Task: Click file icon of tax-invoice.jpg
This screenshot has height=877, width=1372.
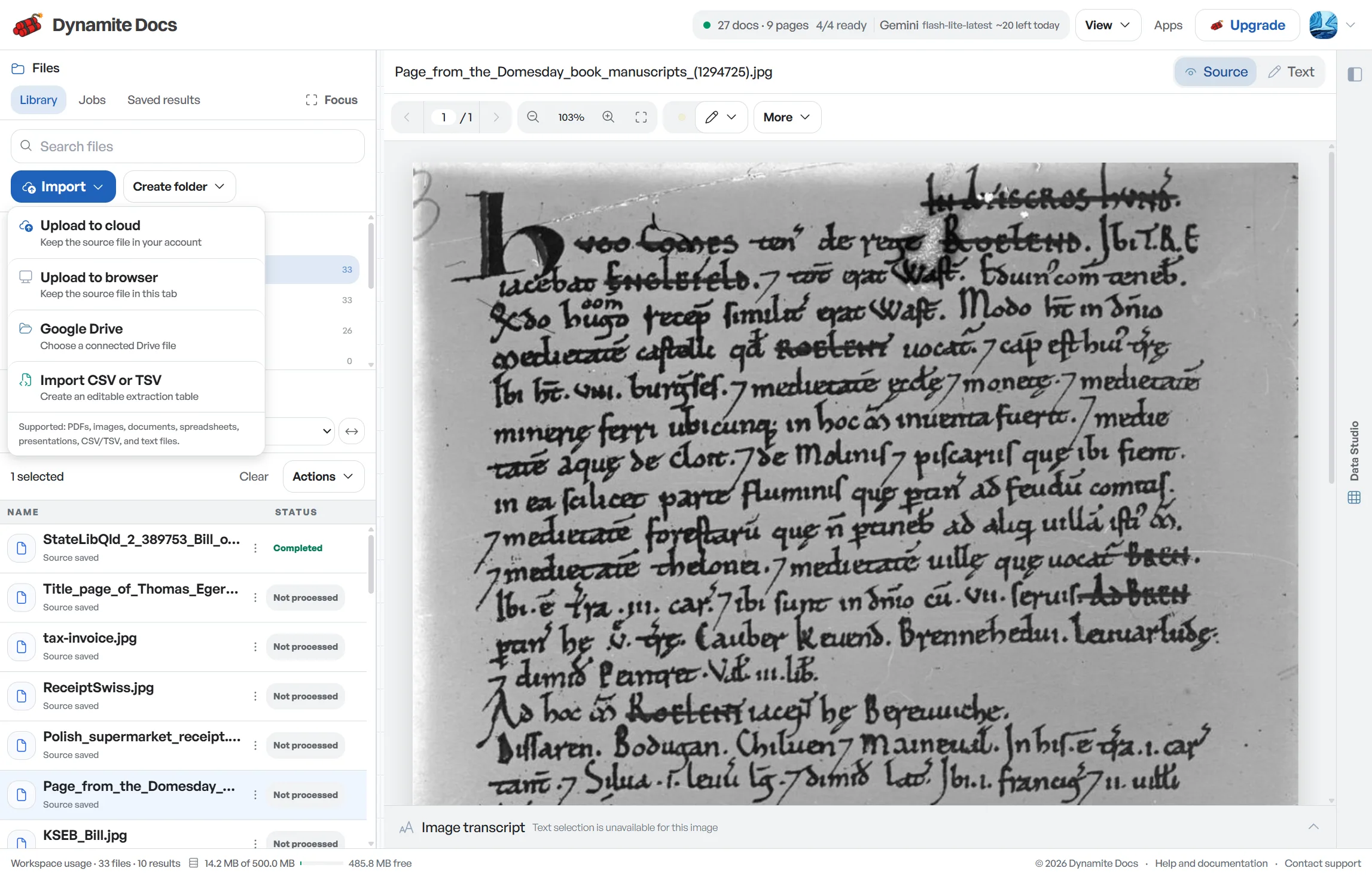Action: 22,647
